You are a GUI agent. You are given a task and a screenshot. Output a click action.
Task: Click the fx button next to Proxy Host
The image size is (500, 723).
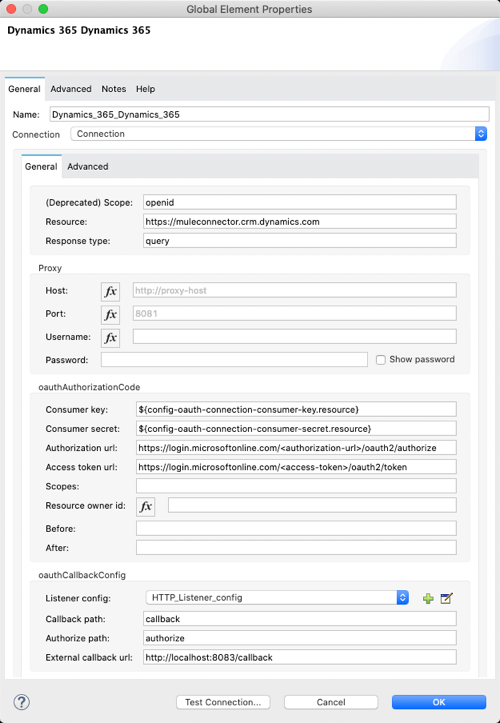(110, 291)
